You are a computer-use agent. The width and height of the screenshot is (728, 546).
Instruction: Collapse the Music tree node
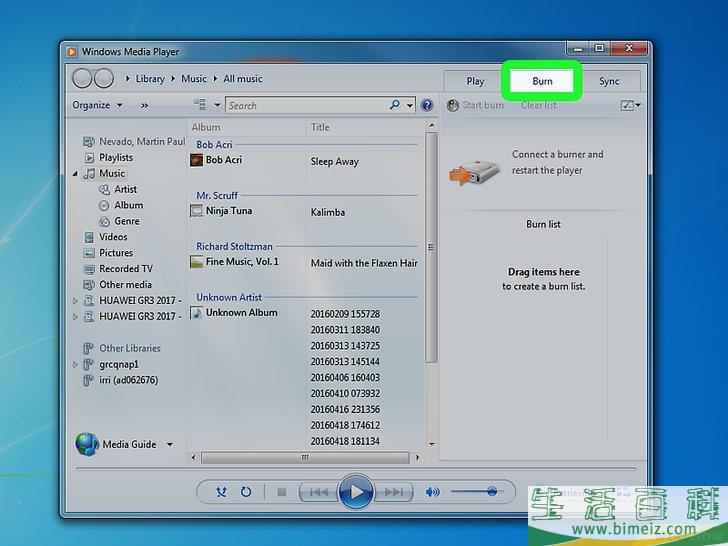click(x=75, y=174)
